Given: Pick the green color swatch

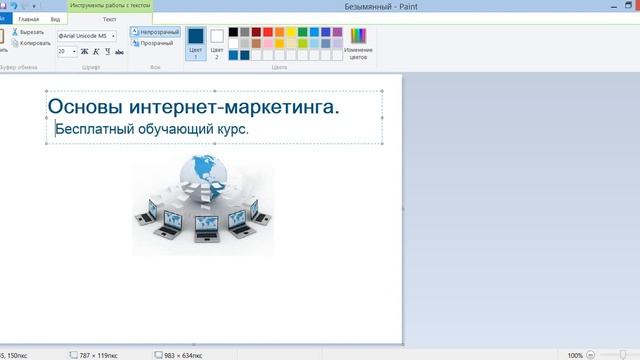Looking at the screenshot, I should point(302,32).
